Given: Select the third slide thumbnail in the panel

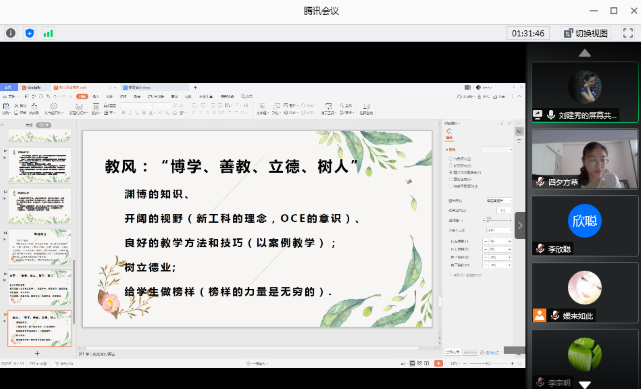Looking at the screenshot, I should [x=40, y=206].
